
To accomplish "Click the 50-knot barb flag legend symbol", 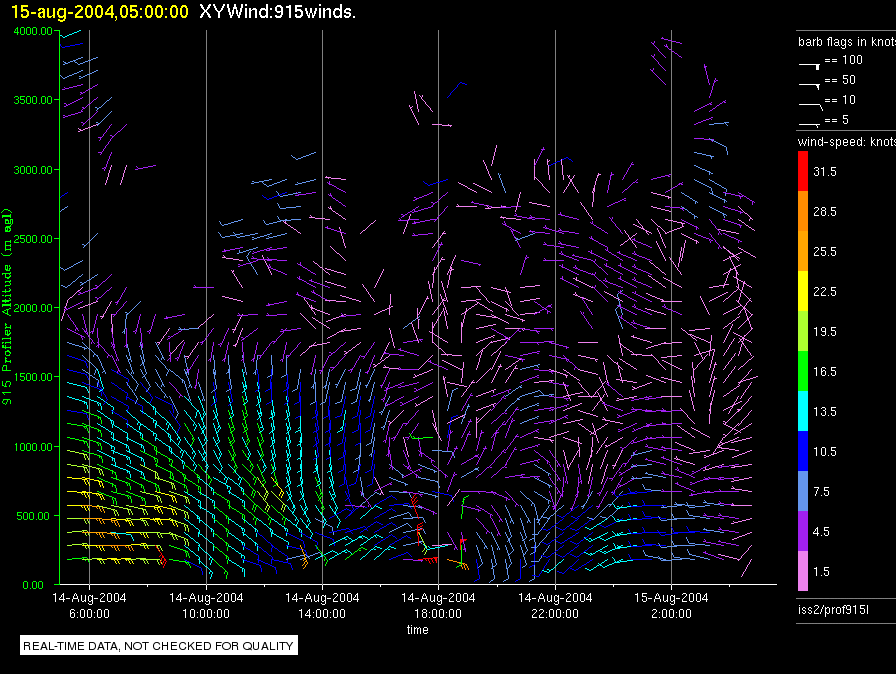I will (x=810, y=86).
